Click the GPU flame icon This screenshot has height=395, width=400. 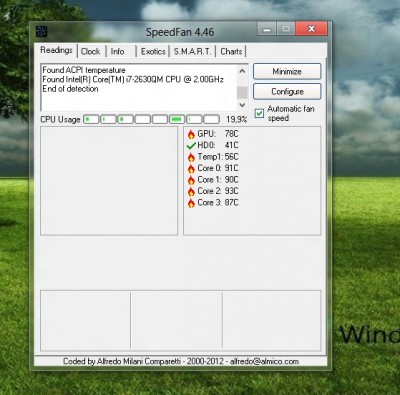[x=191, y=134]
